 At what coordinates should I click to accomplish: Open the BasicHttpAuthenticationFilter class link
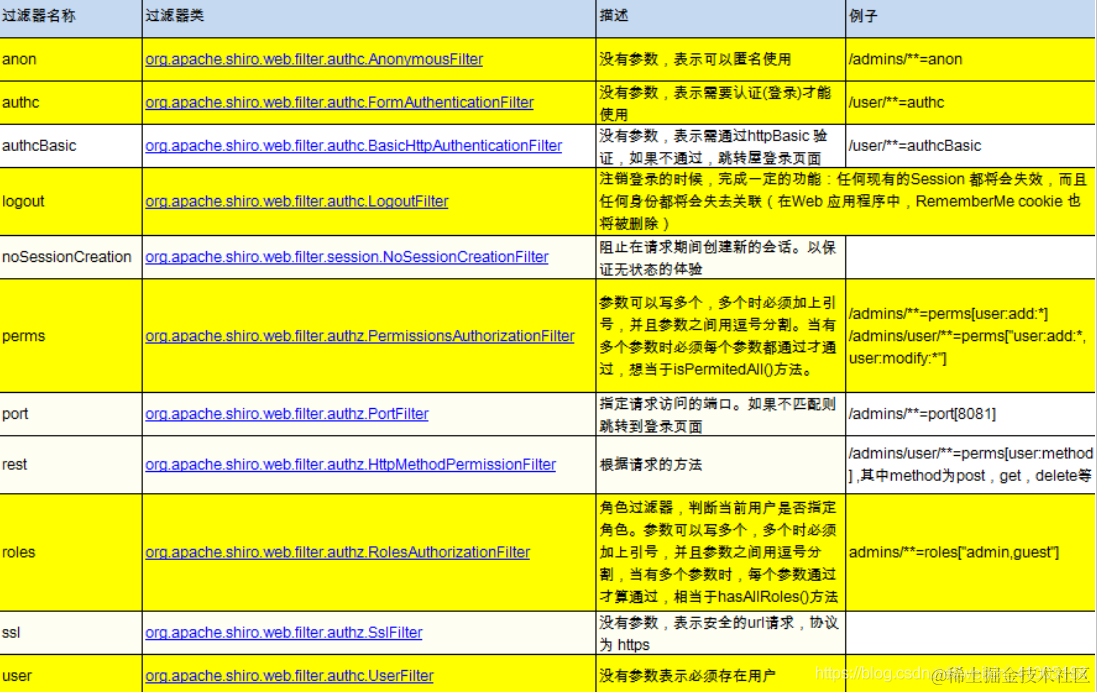(x=352, y=145)
